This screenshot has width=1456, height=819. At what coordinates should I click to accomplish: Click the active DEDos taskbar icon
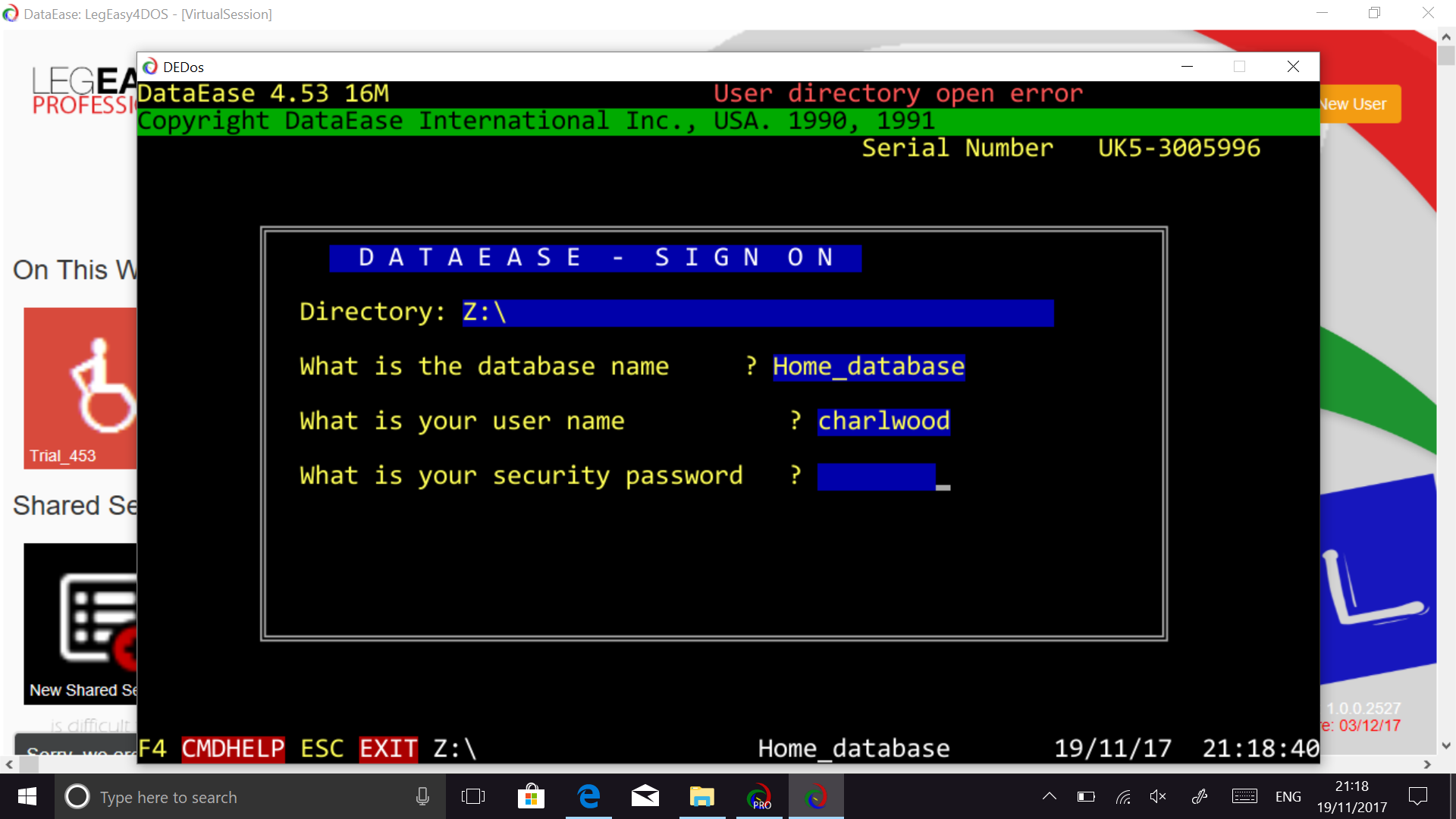(816, 797)
